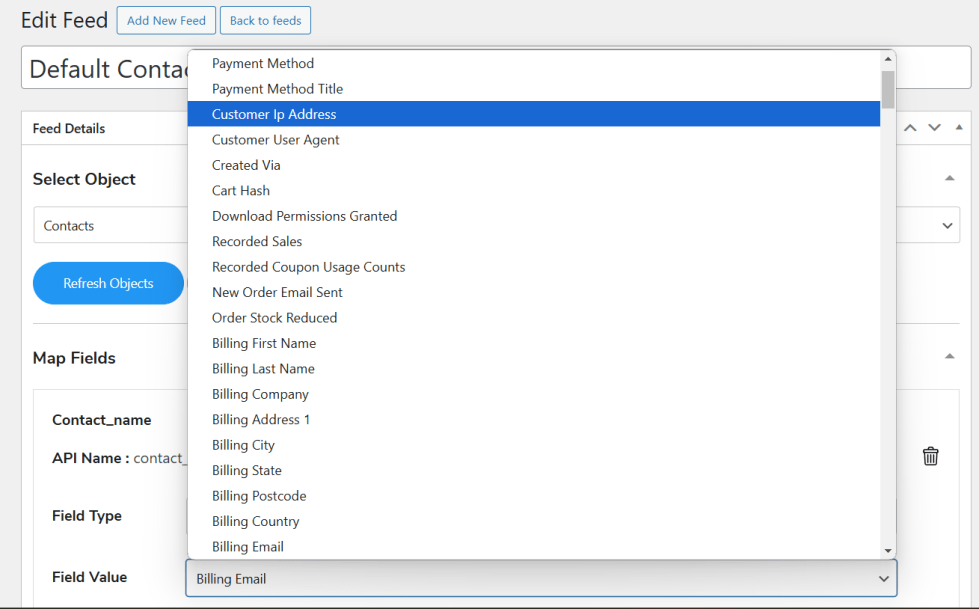Viewport: 979px width, 609px height.
Task: Move Feed Details panel up arrow
Action: pos(910,128)
